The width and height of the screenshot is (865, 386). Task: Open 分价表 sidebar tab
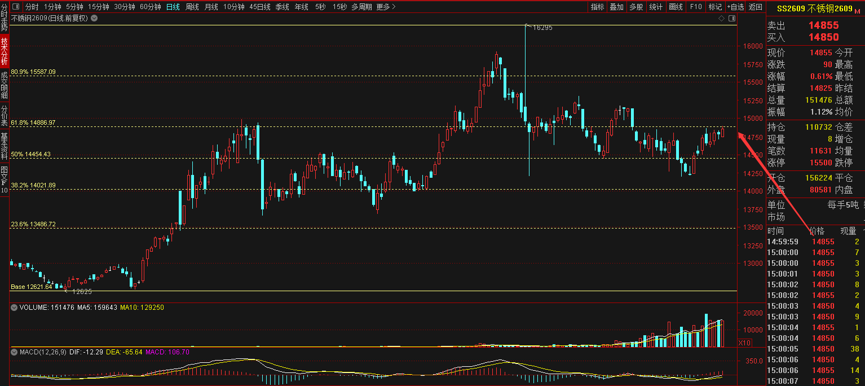pyautogui.click(x=4, y=117)
